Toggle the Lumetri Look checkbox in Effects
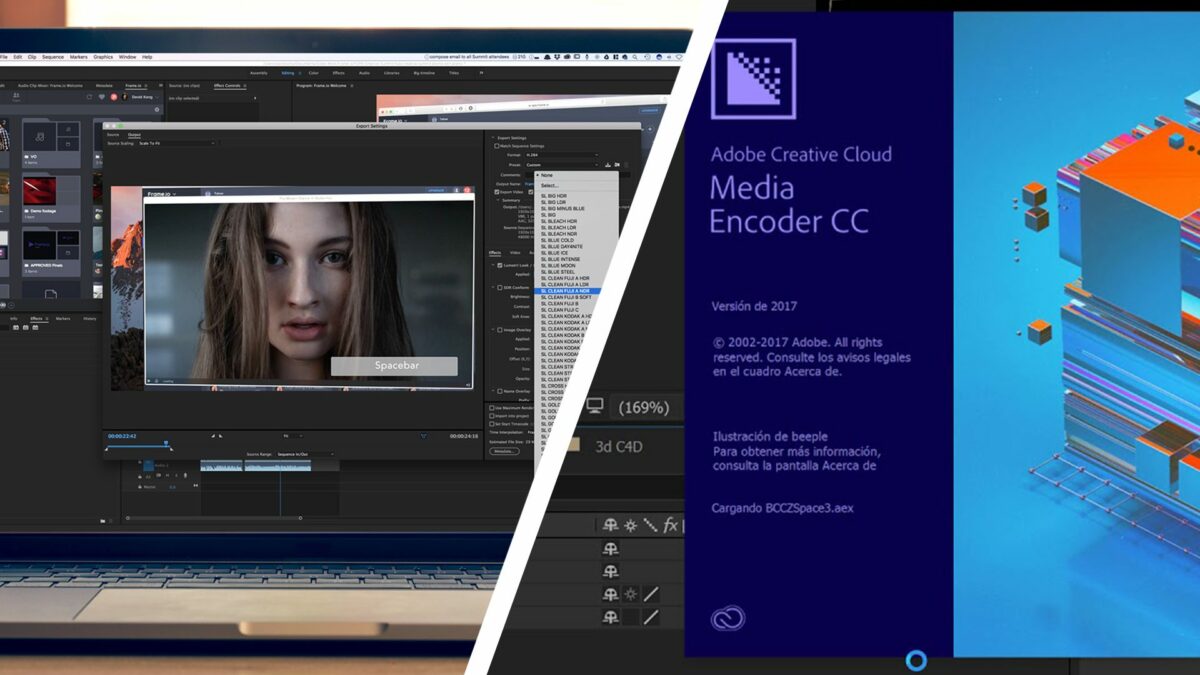 point(500,265)
